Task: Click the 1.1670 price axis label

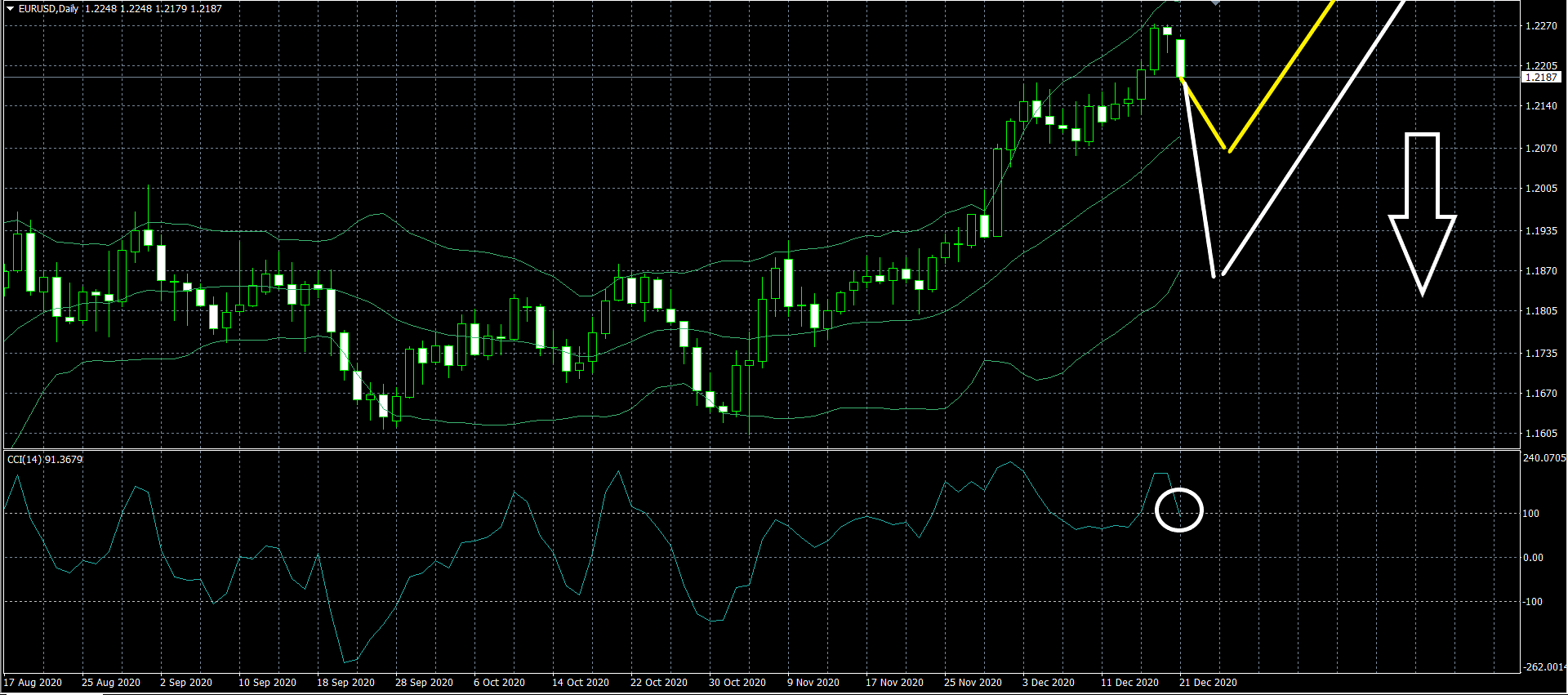Action: tap(1541, 394)
